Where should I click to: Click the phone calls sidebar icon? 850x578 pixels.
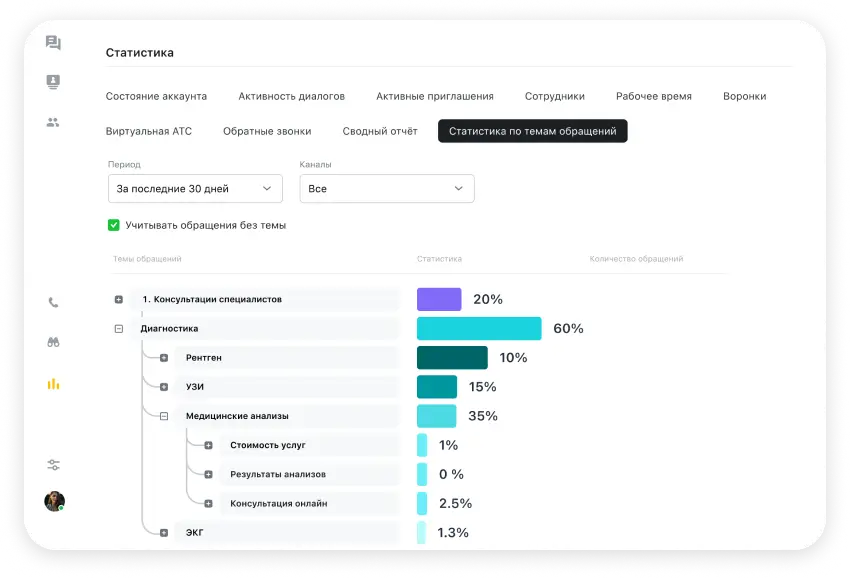pos(53,303)
